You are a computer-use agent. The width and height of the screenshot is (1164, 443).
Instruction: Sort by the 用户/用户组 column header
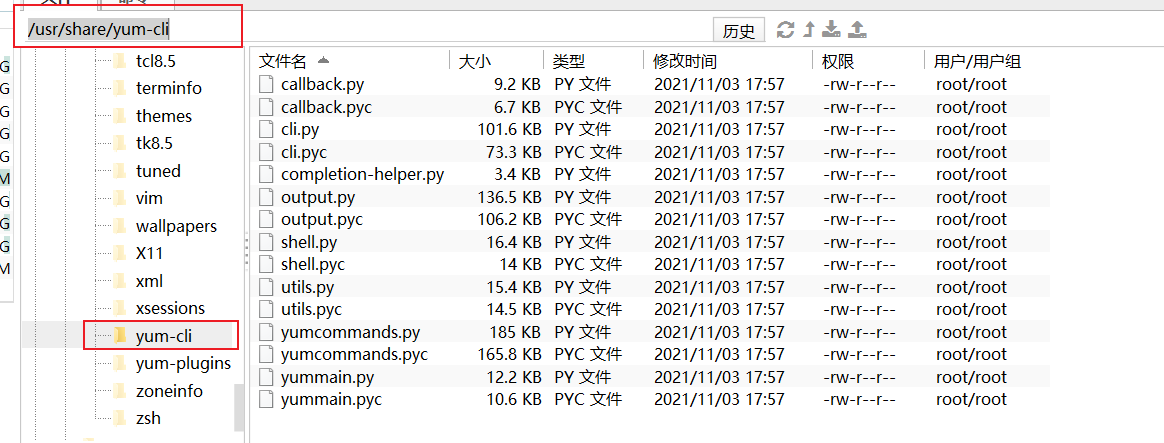(x=978, y=61)
